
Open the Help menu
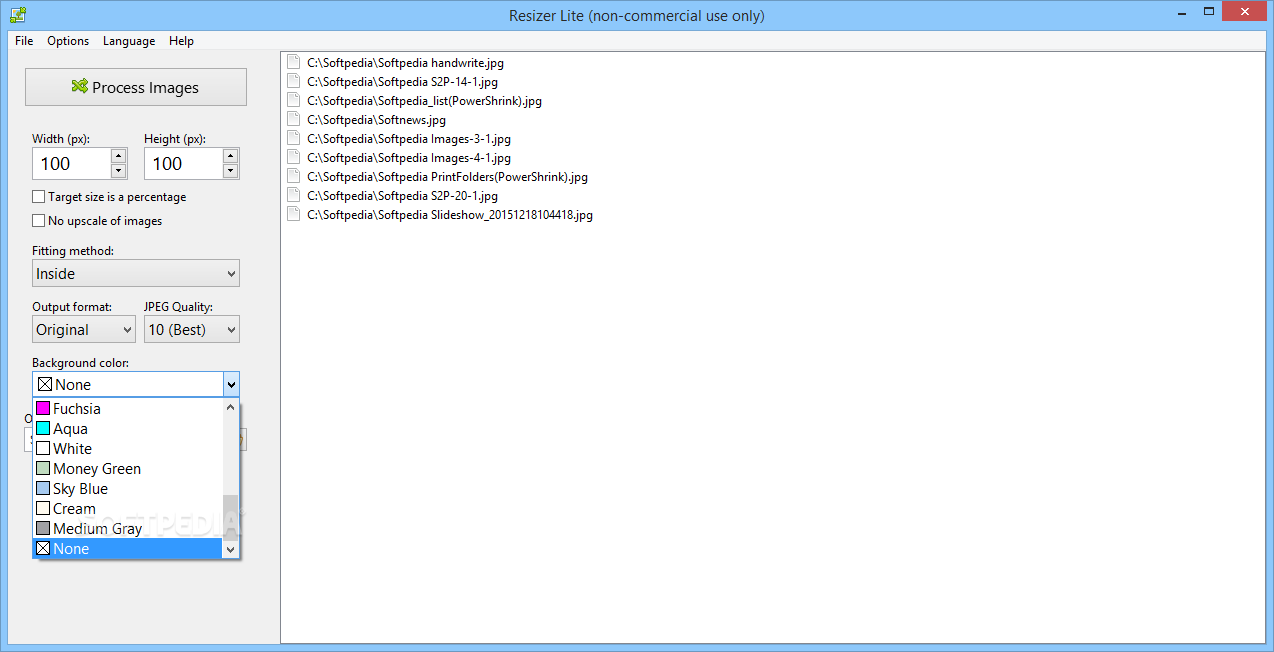pyautogui.click(x=181, y=41)
